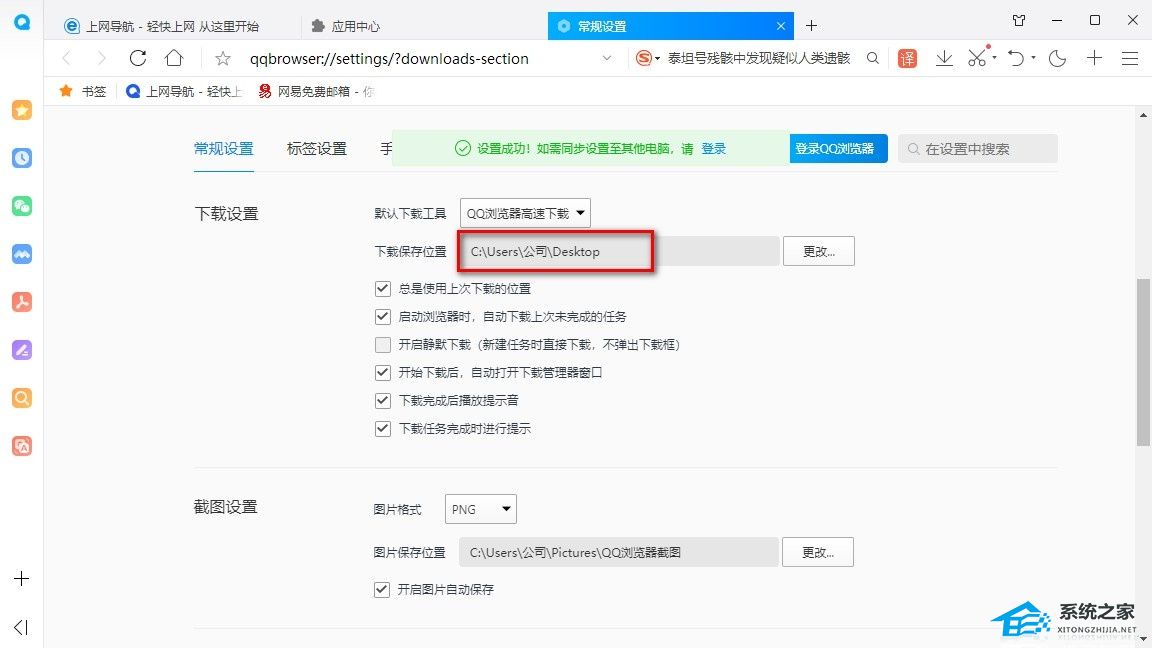The image size is (1152, 648).
Task: Open the orange search sidebar icon
Action: point(22,398)
